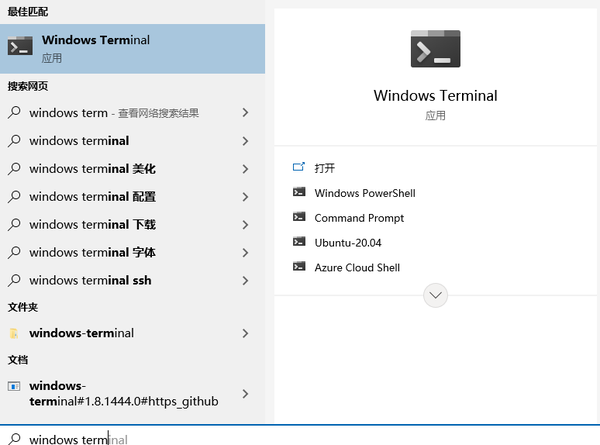This screenshot has height=445, width=600.
Task: Click the search icon beside 'windows term' web result
Action: [x=14, y=112]
